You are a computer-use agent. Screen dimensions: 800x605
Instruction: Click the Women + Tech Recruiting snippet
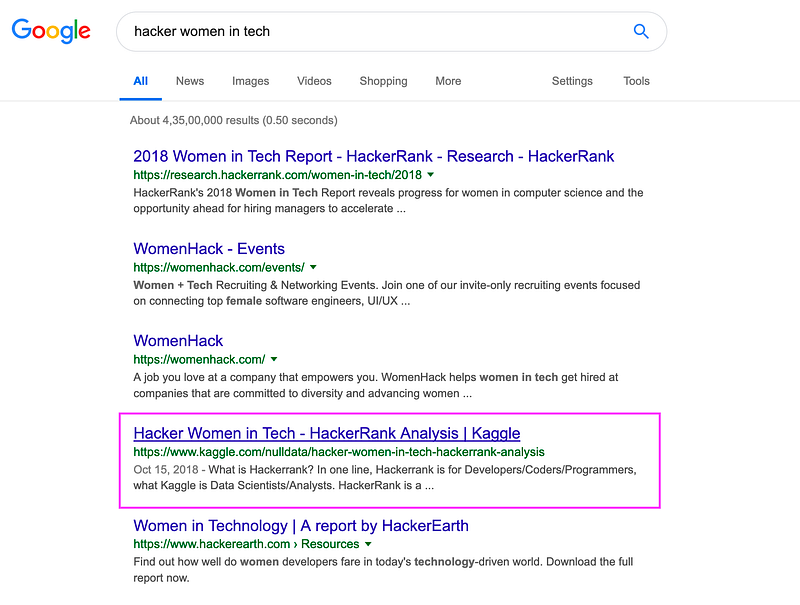coord(386,293)
